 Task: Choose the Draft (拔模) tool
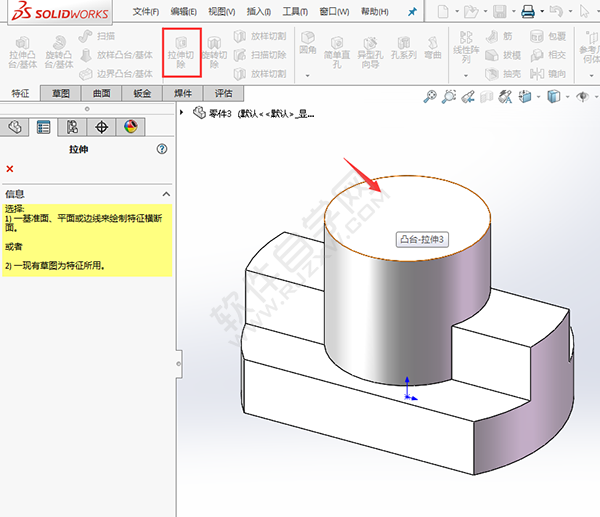[x=503, y=55]
